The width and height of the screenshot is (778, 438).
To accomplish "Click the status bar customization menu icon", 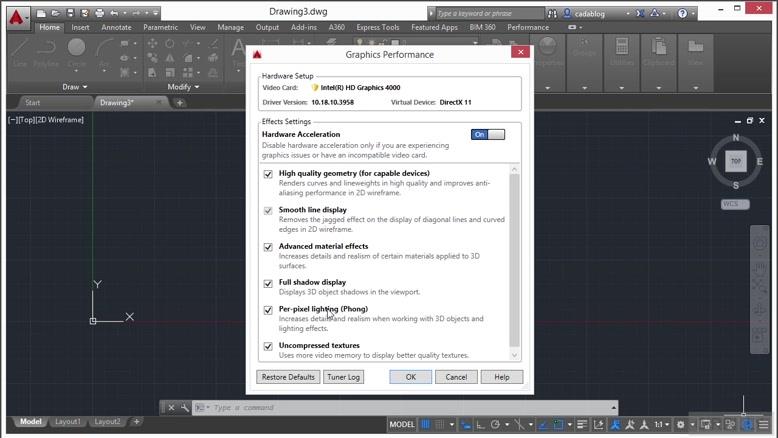I will 764,425.
